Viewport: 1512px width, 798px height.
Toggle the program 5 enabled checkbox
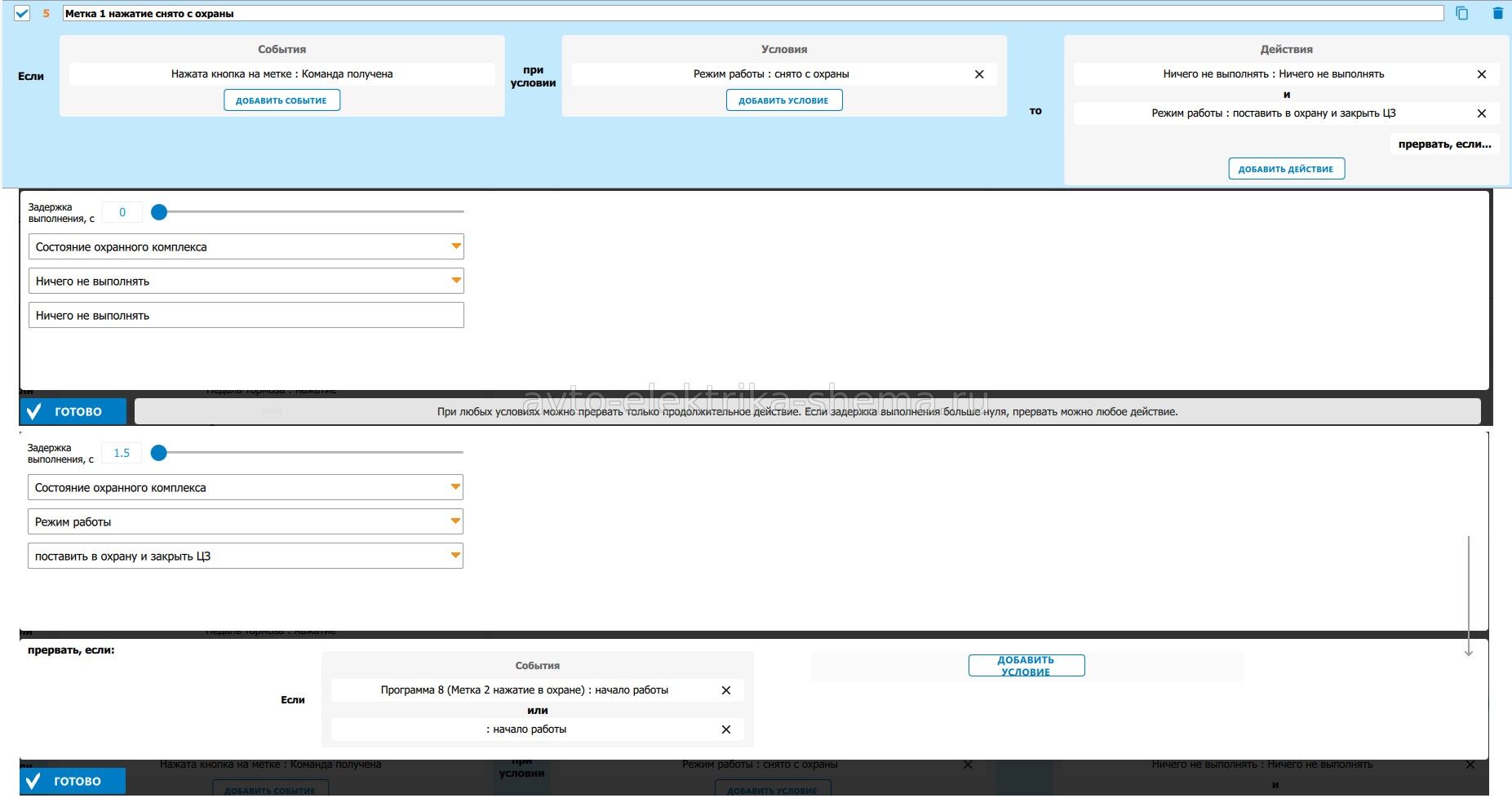22,13
